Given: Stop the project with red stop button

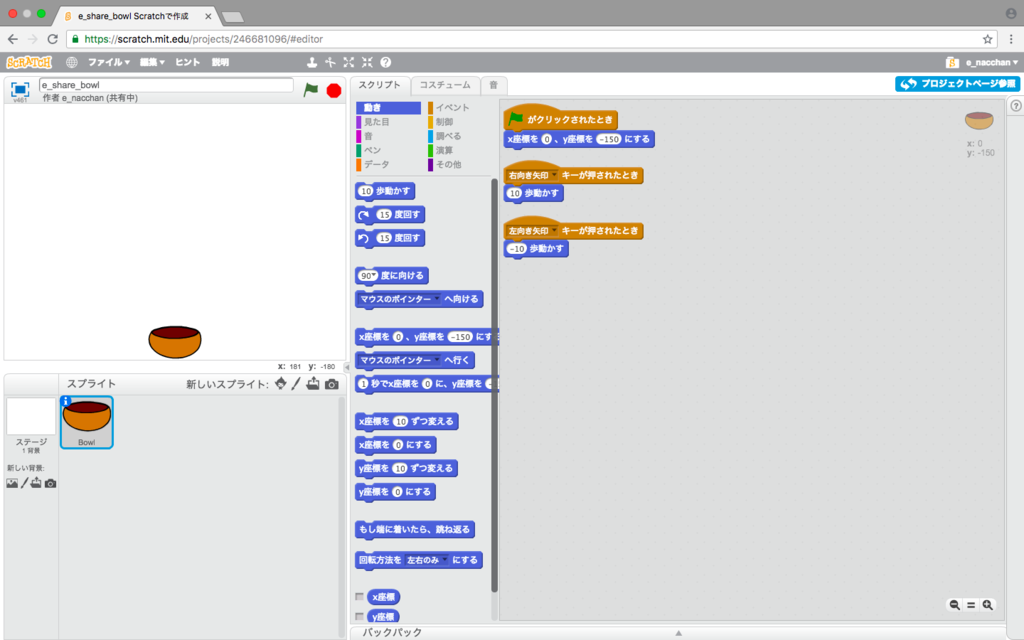Looking at the screenshot, I should tap(334, 90).
